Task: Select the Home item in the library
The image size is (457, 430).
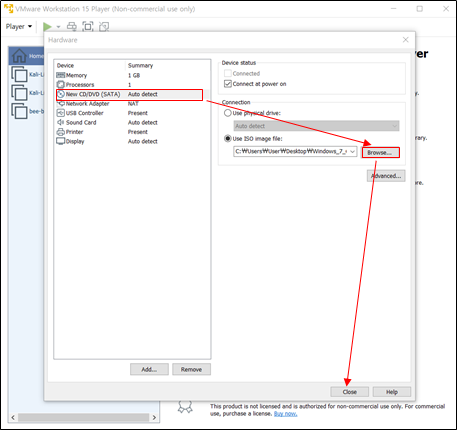Action: [26, 56]
